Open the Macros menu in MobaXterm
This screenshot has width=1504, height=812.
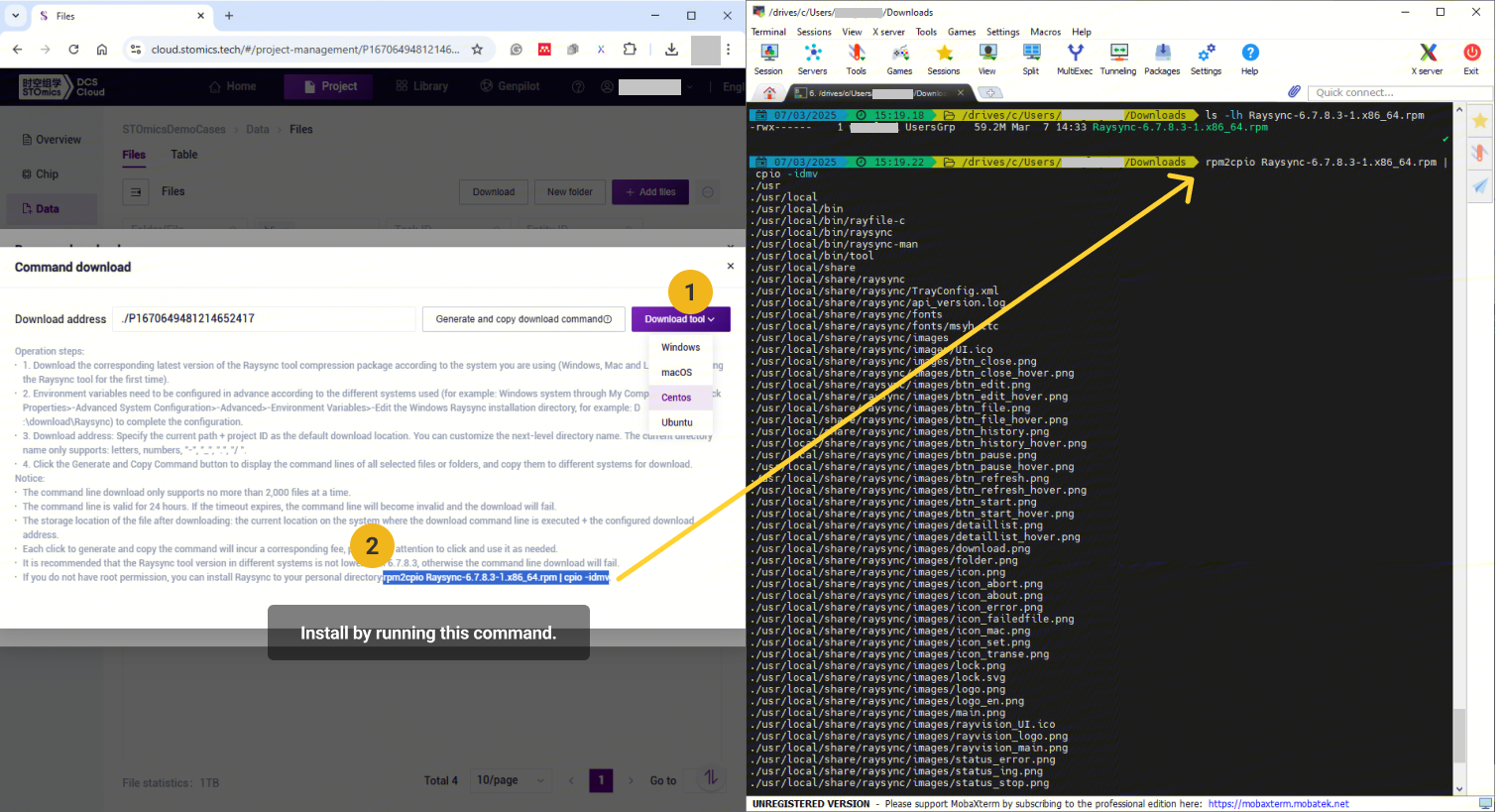point(1045,32)
